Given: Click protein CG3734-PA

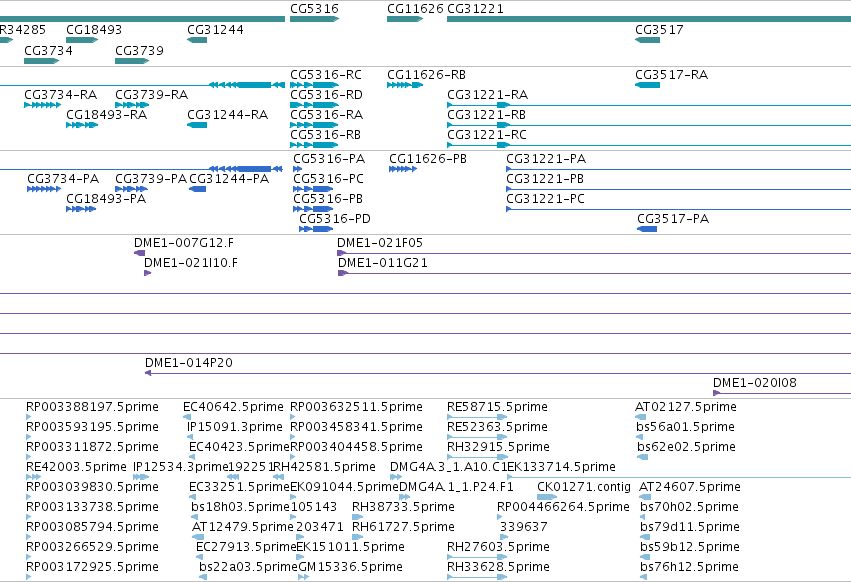Looking at the screenshot, I should (44, 189).
